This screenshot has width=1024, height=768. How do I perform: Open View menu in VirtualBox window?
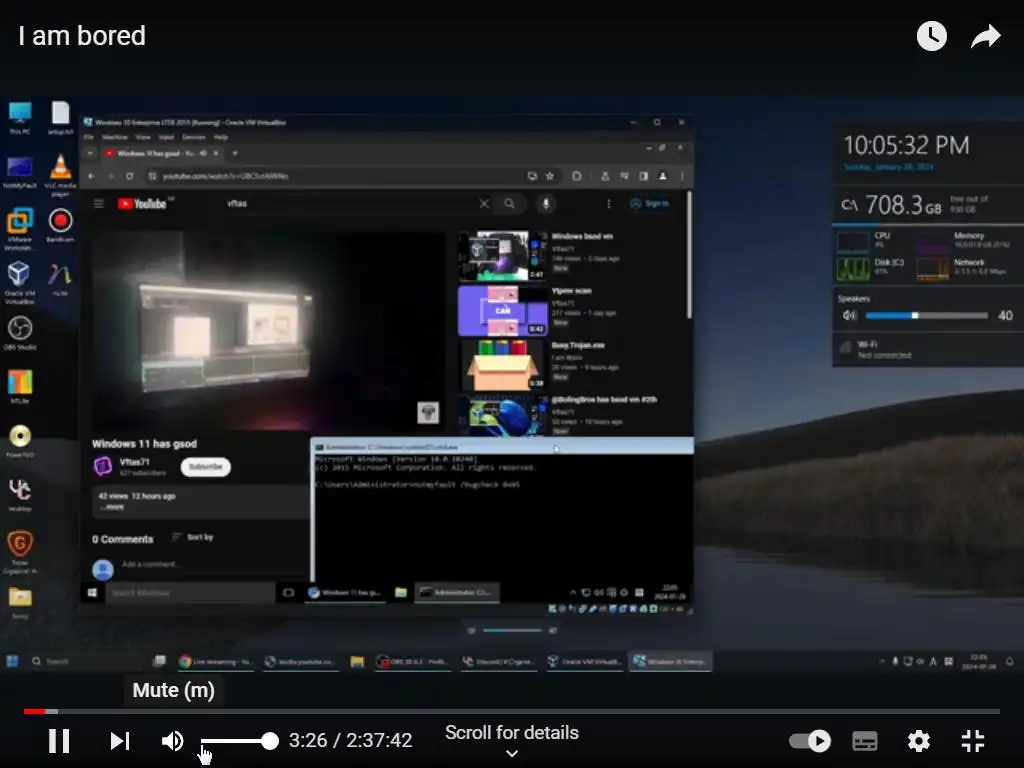click(143, 137)
